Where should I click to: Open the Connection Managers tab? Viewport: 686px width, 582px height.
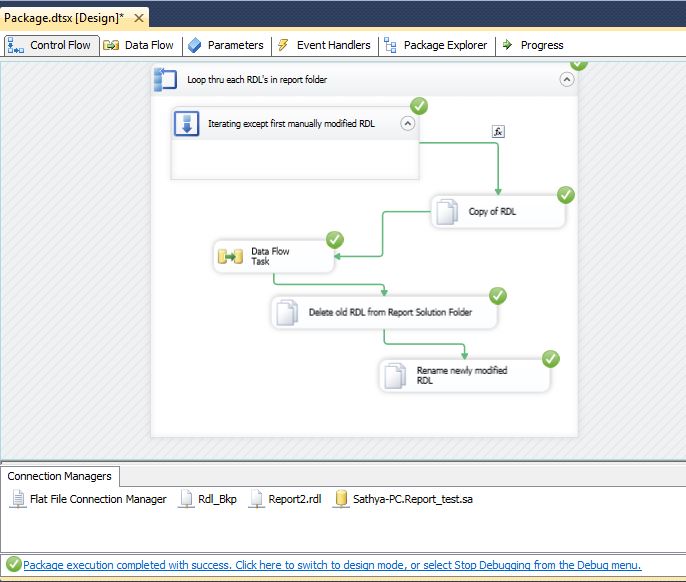60,476
